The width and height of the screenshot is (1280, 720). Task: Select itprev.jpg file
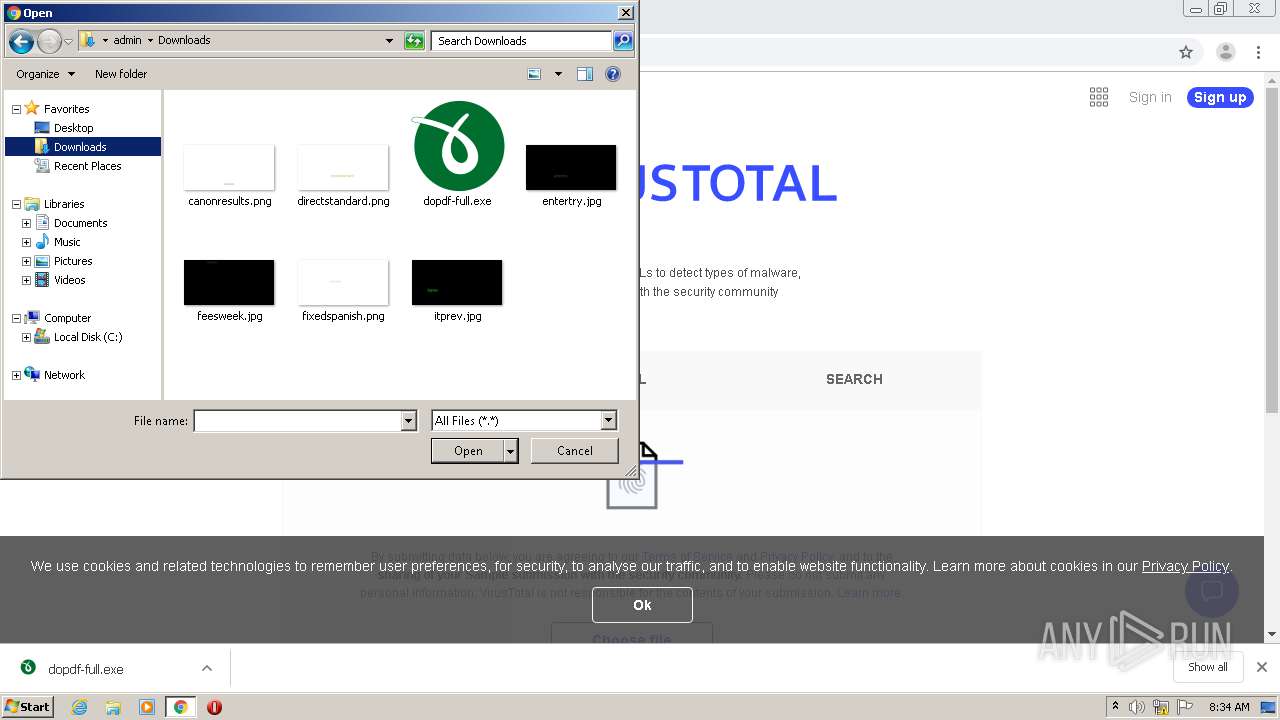457,282
